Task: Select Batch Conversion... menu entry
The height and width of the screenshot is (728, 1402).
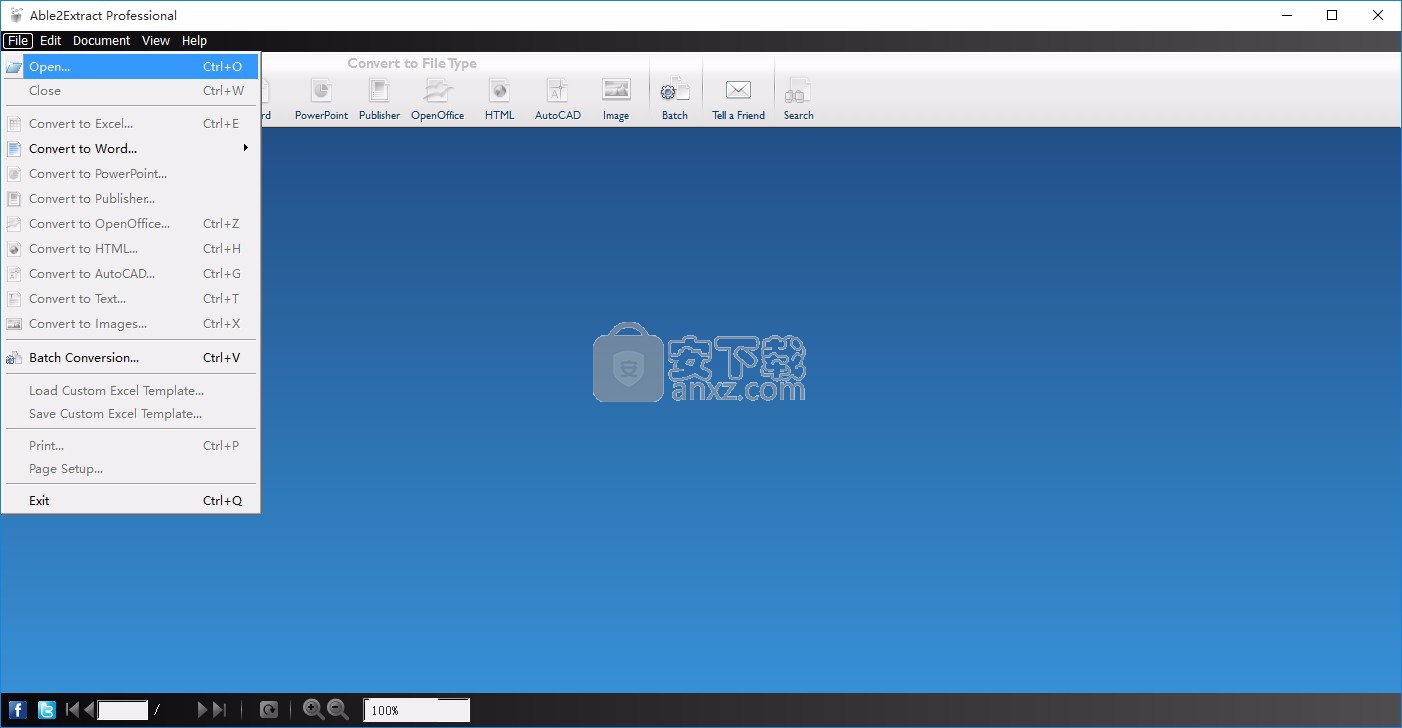Action: [131, 358]
